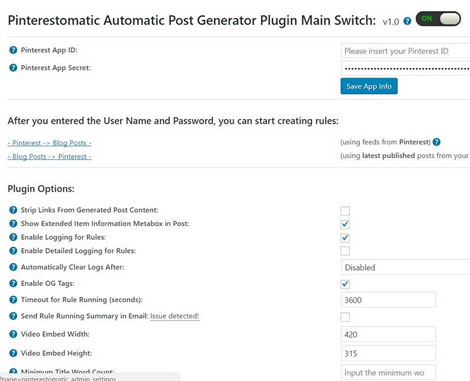Uncheck Enable Logging for Rules checkbox

pyautogui.click(x=345, y=238)
